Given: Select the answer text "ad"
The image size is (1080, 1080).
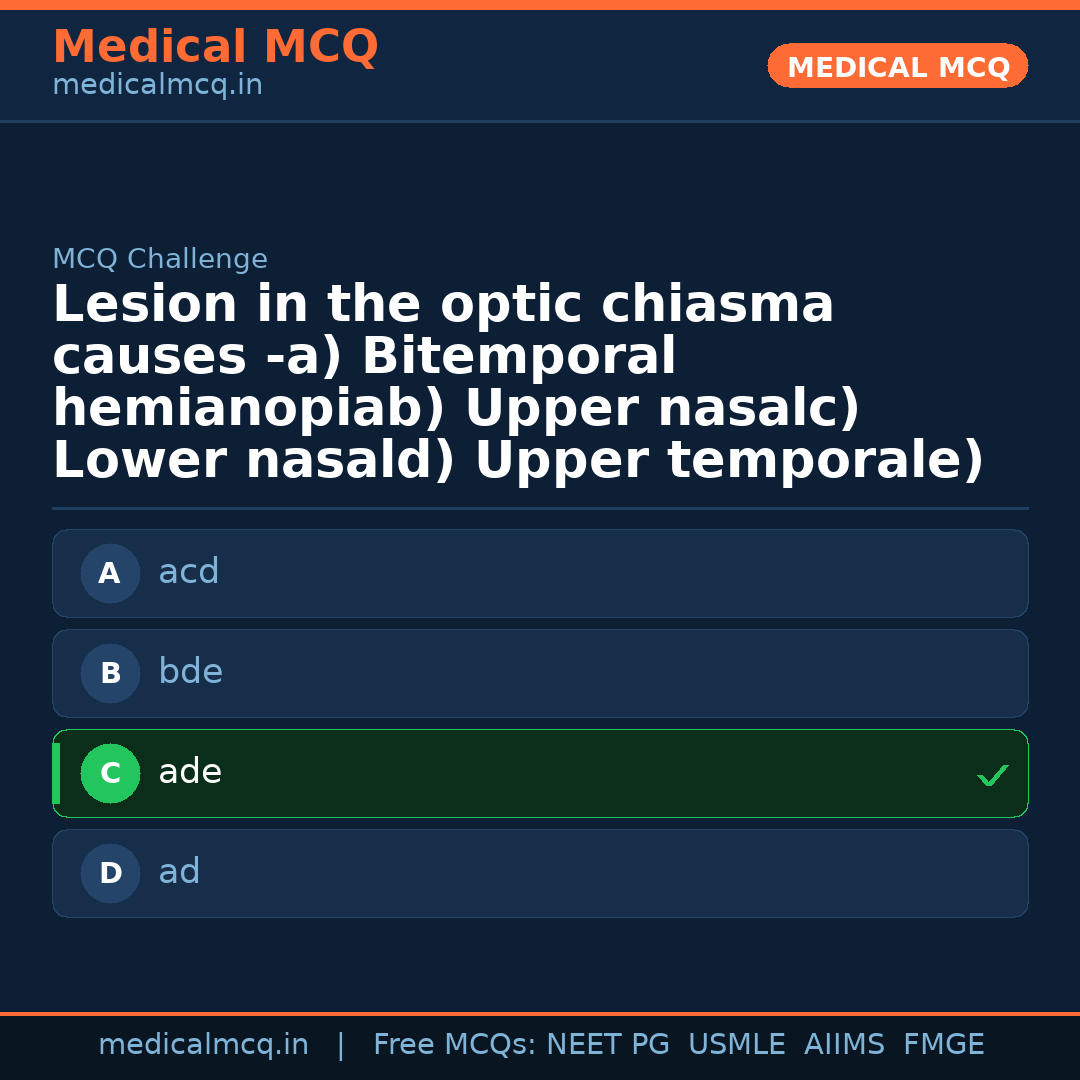Looking at the screenshot, I should pyautogui.click(x=179, y=872).
